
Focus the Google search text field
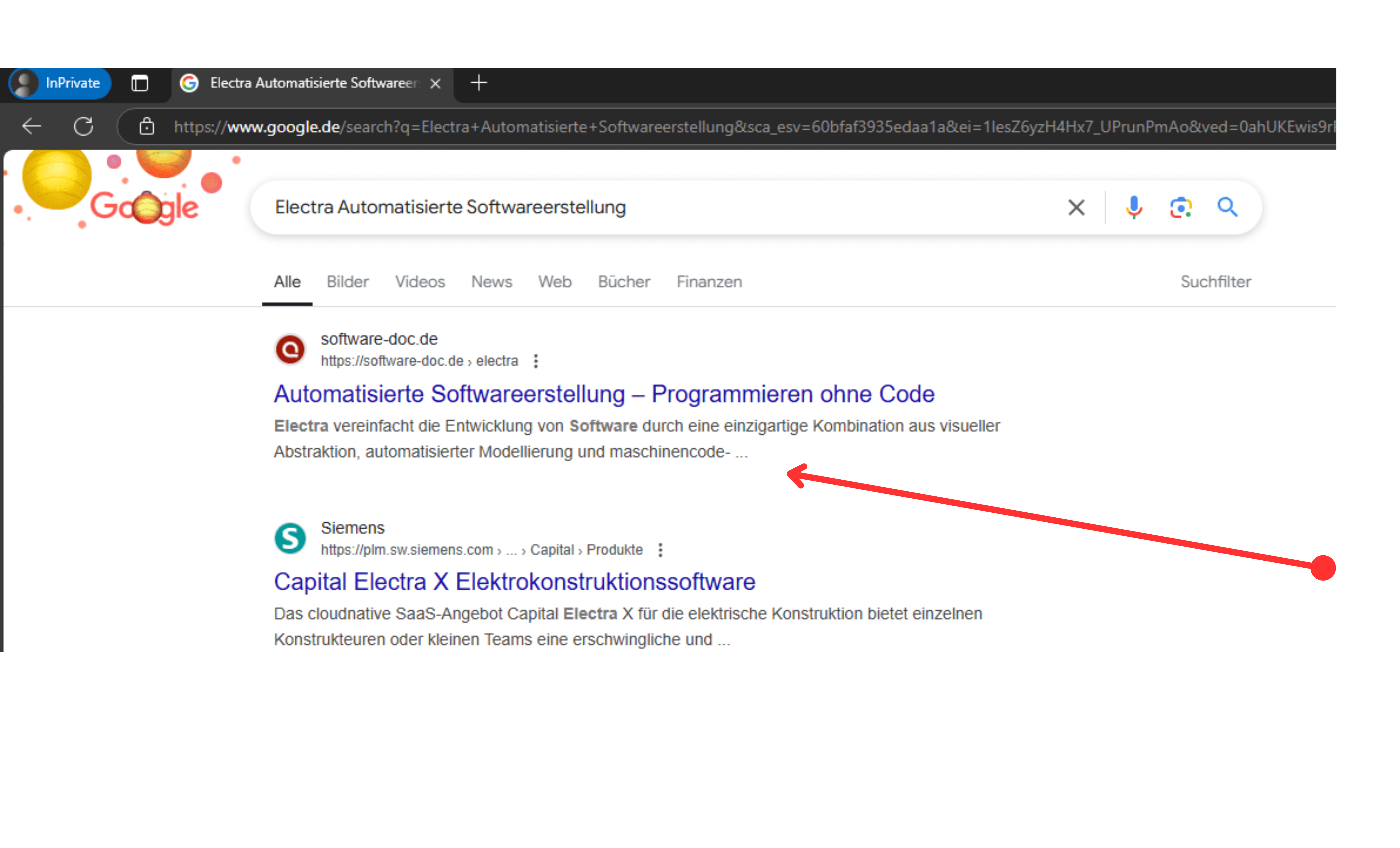659,207
